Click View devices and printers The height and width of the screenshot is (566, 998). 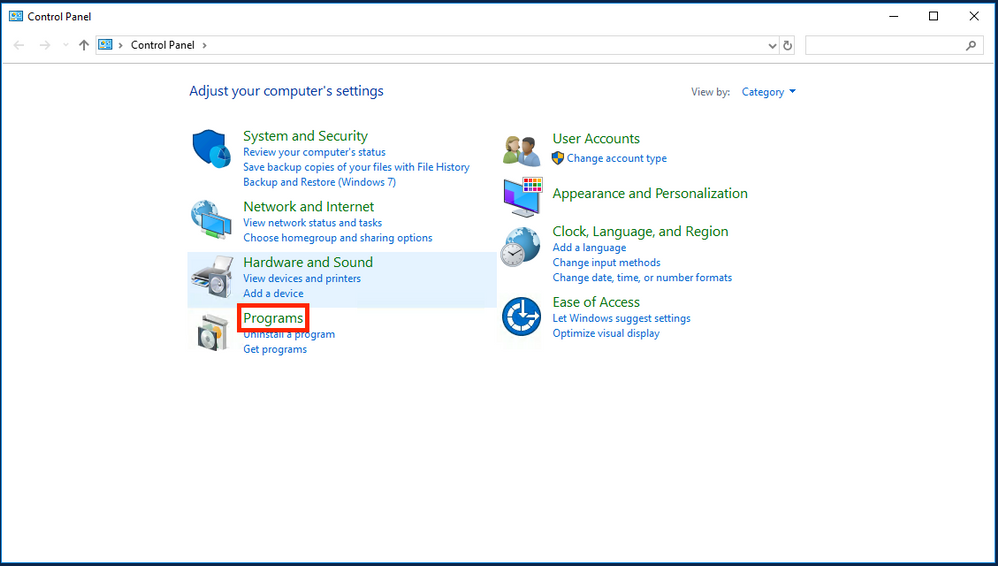302,278
